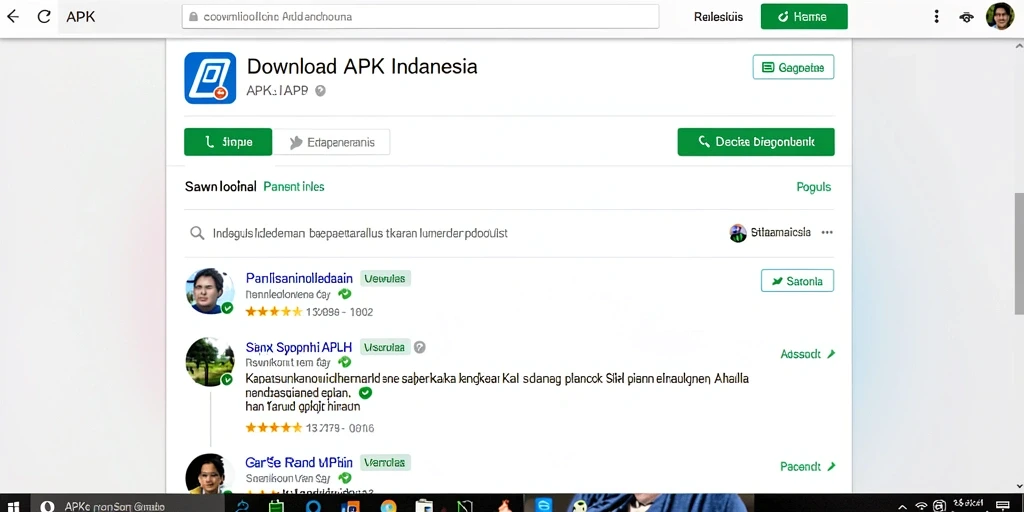Open the more options dots beside Sitaamaicsla
Screen dimensions: 1024x512
click(x=827, y=232)
